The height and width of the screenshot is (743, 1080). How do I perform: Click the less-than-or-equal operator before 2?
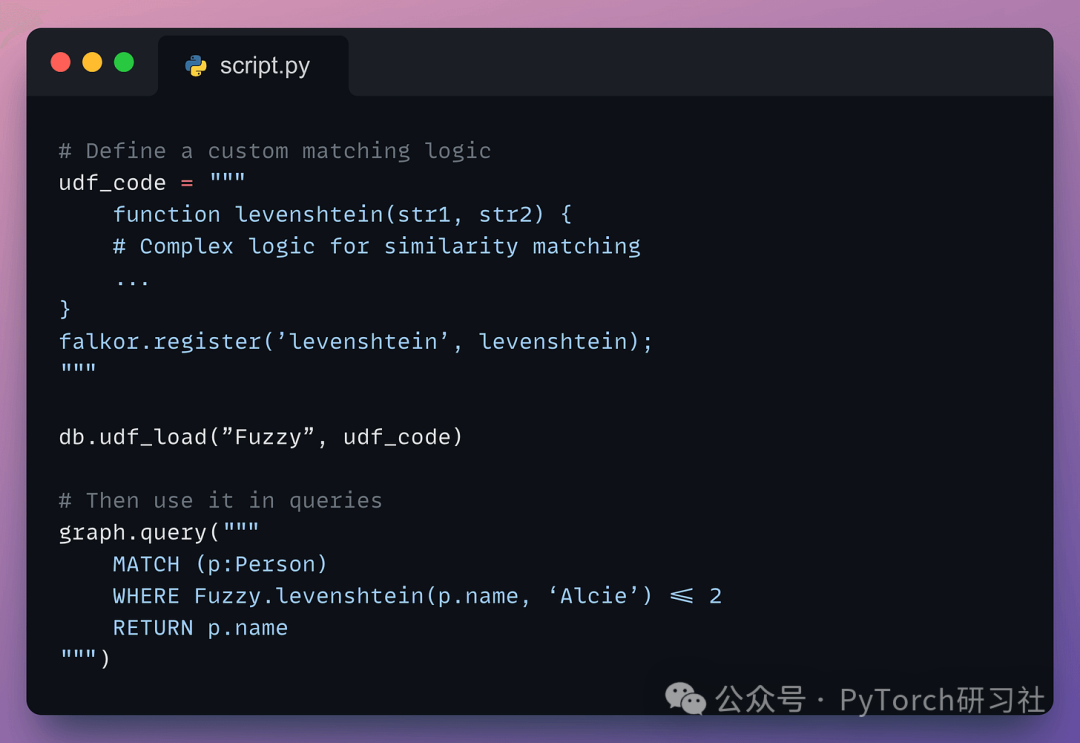click(x=681, y=596)
